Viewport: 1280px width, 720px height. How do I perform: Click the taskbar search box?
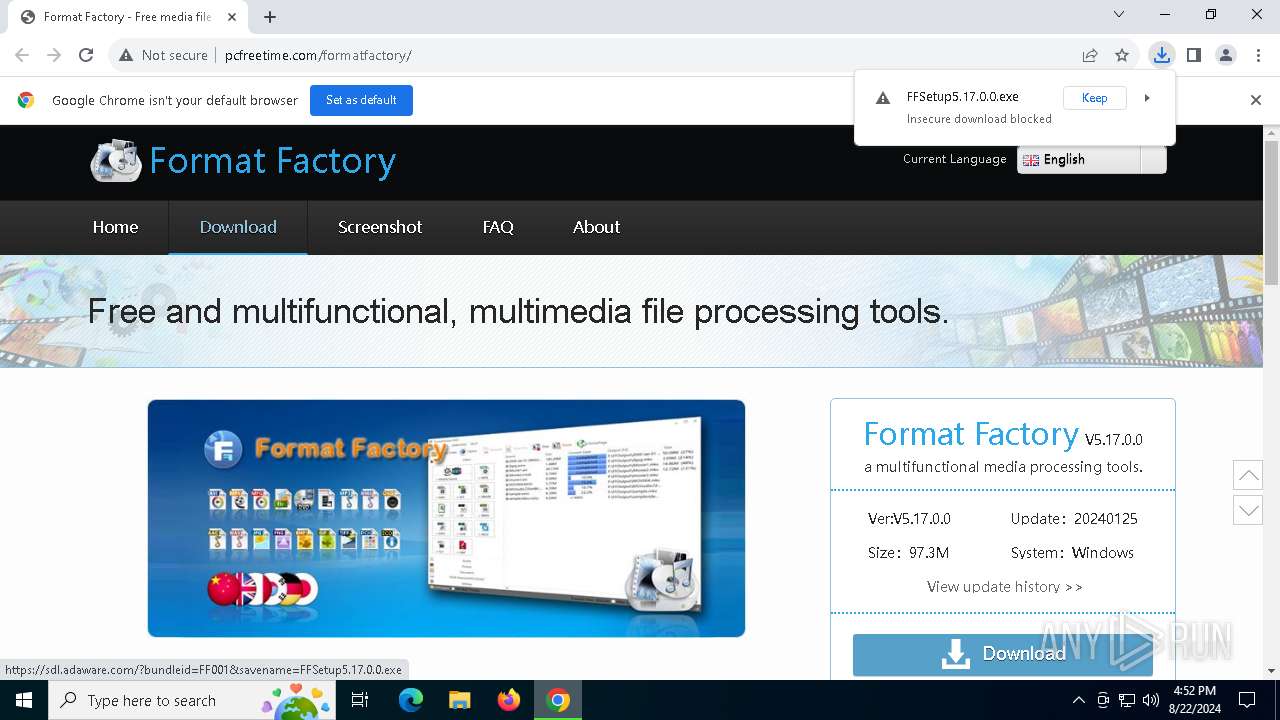(192, 700)
